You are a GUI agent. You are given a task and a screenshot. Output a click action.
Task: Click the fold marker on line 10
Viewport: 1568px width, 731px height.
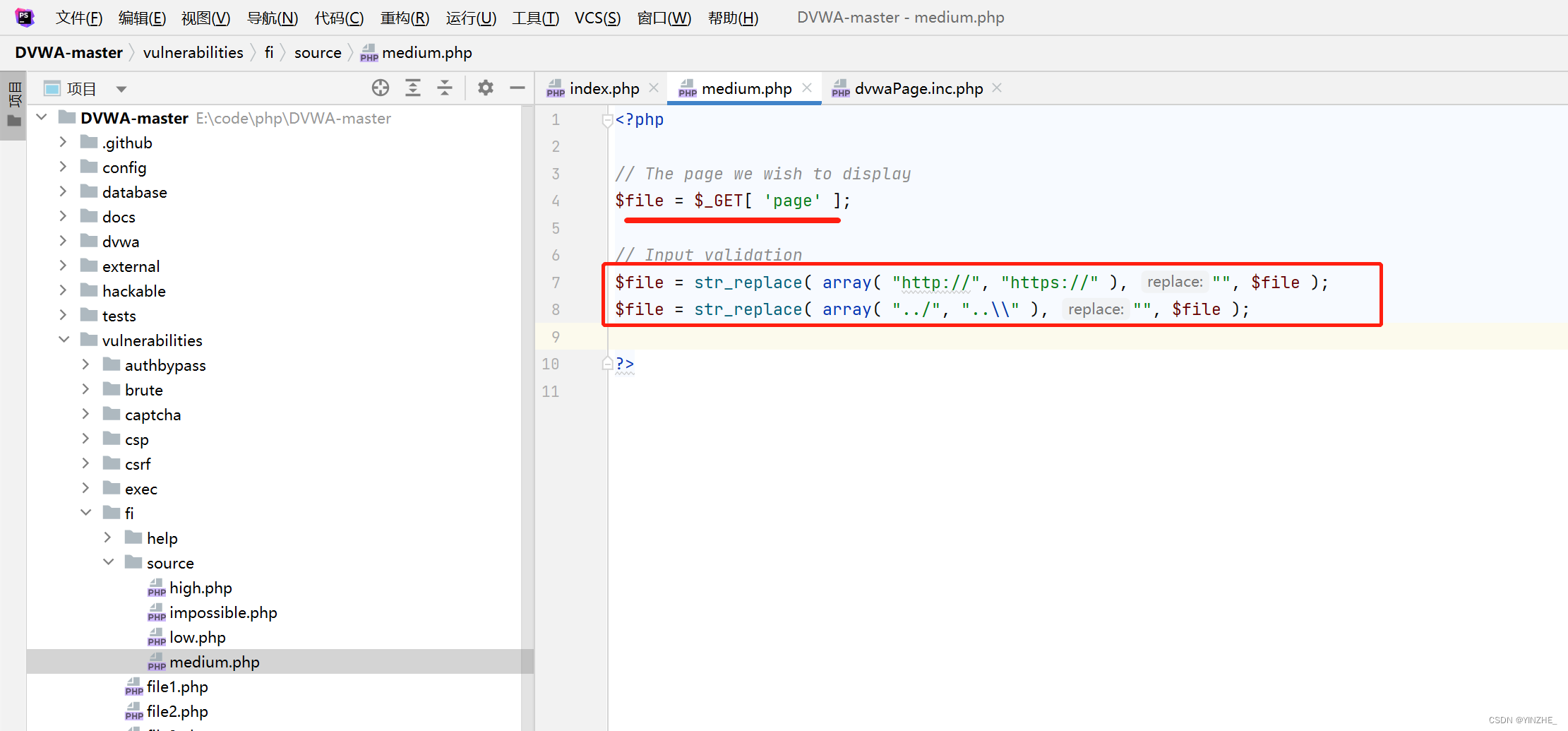tap(607, 364)
